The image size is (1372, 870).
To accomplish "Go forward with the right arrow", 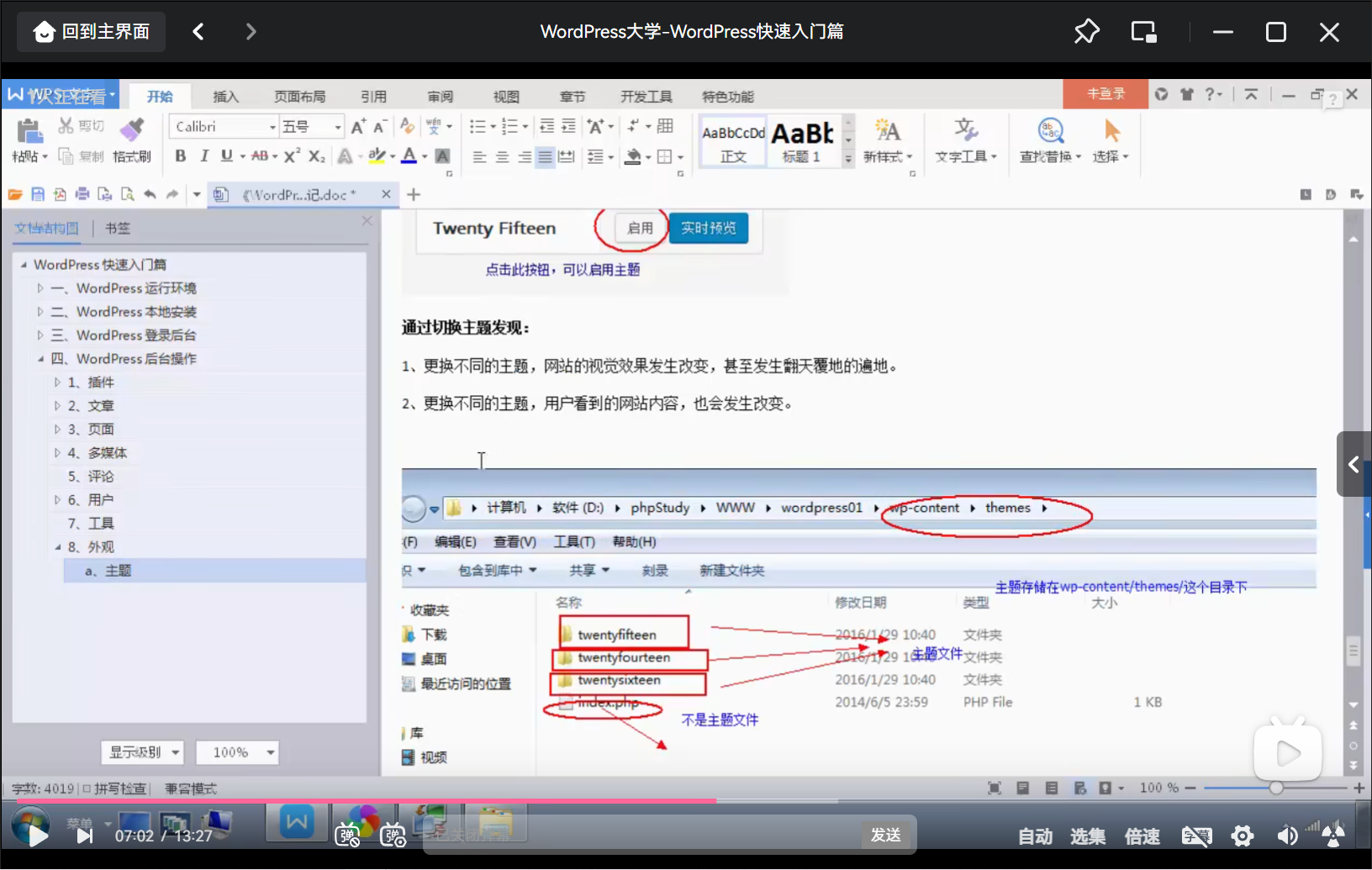I will 251,32.
